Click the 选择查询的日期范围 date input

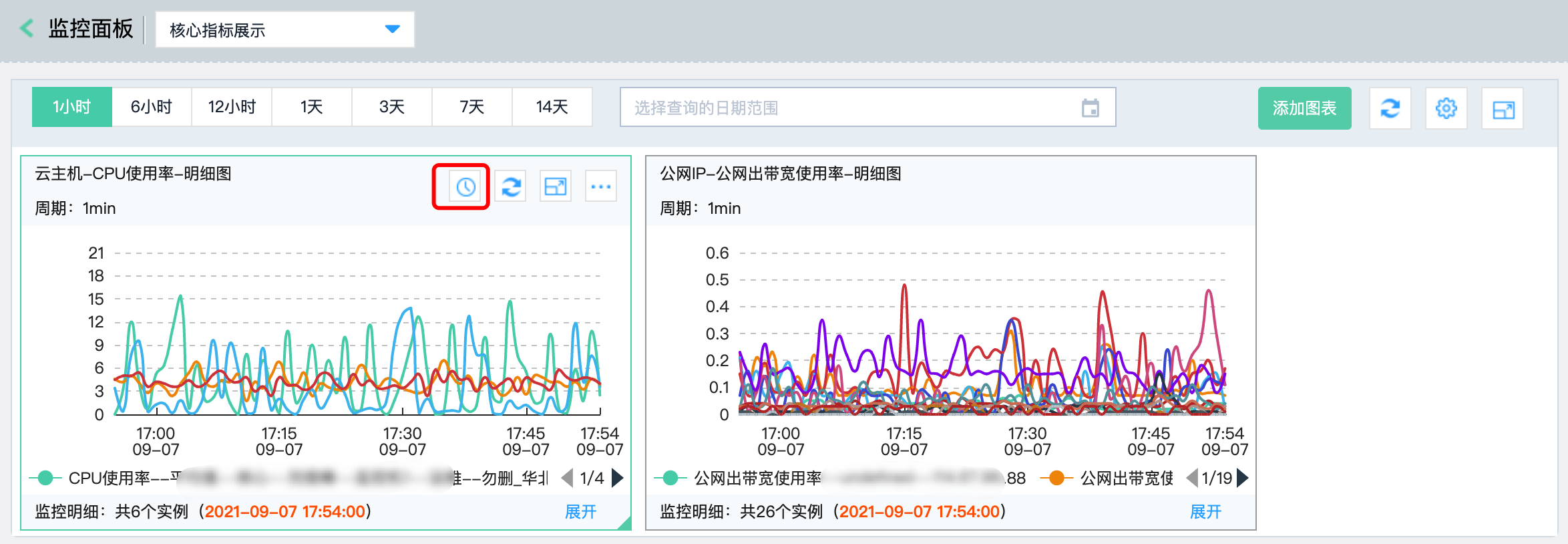[x=848, y=108]
